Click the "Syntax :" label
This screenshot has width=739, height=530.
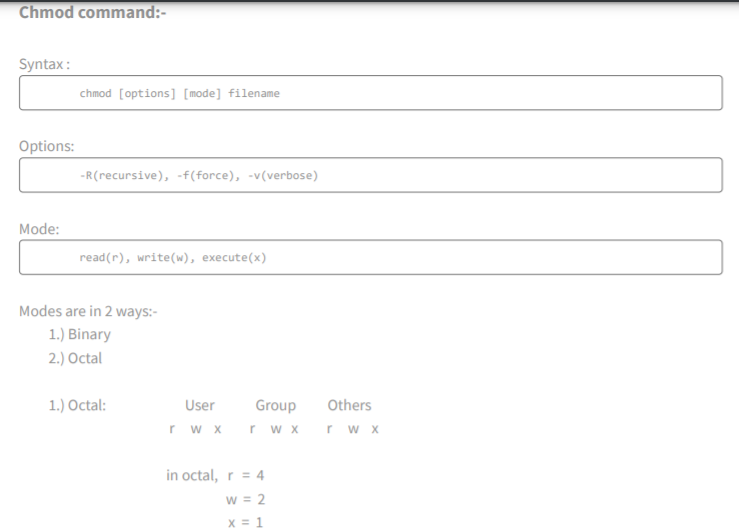tap(44, 63)
